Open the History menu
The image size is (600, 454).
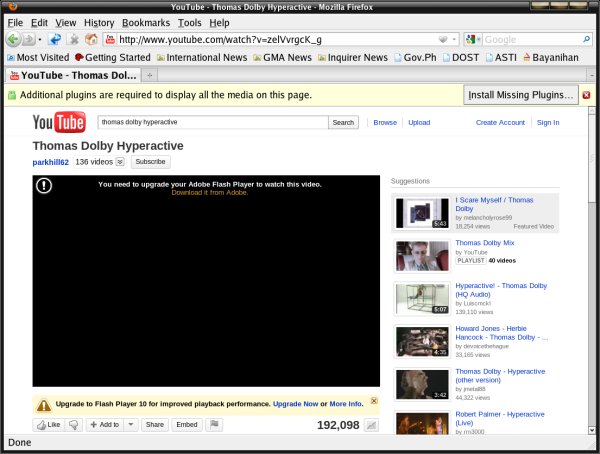point(99,22)
